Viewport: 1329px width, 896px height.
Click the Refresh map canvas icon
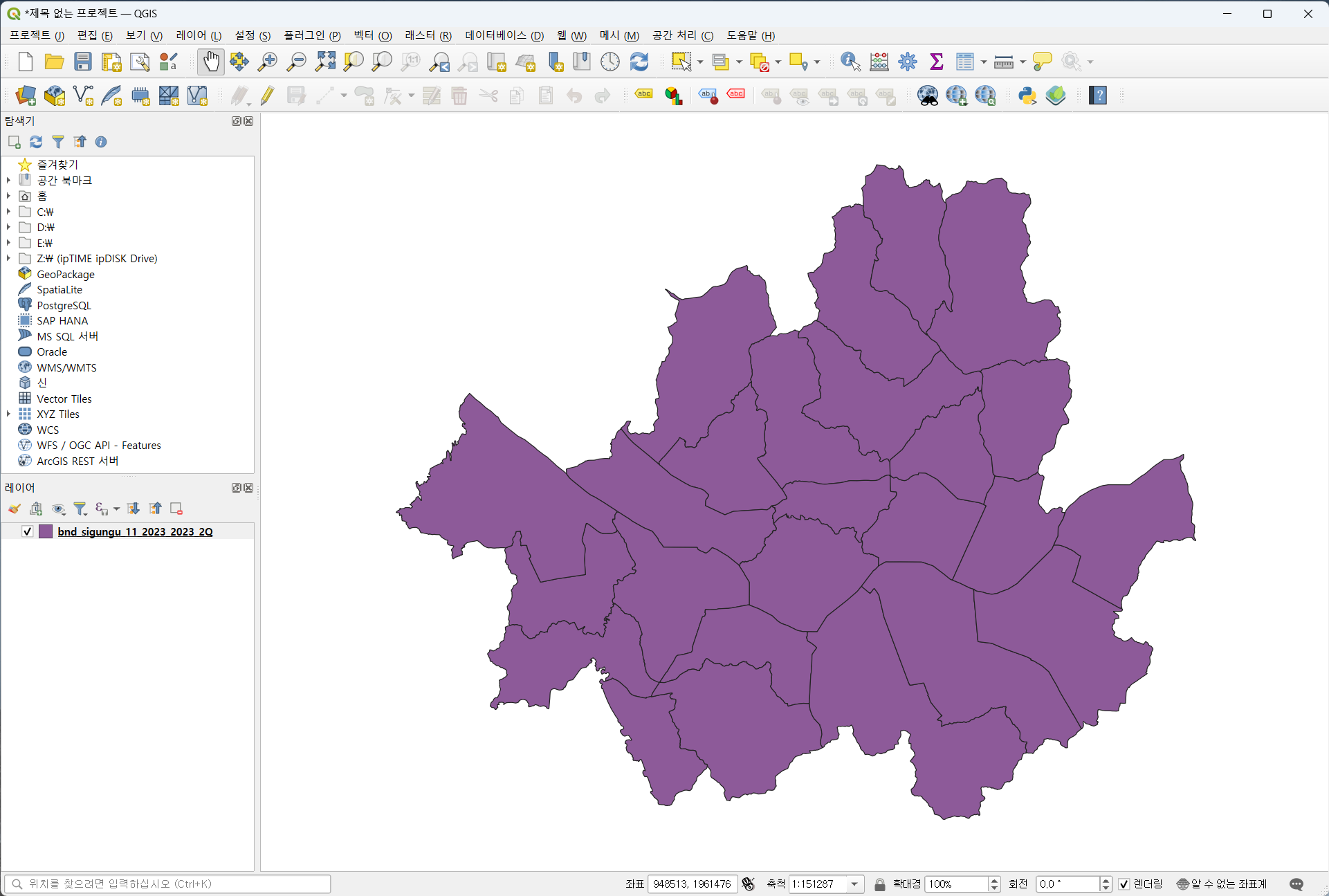tap(639, 62)
